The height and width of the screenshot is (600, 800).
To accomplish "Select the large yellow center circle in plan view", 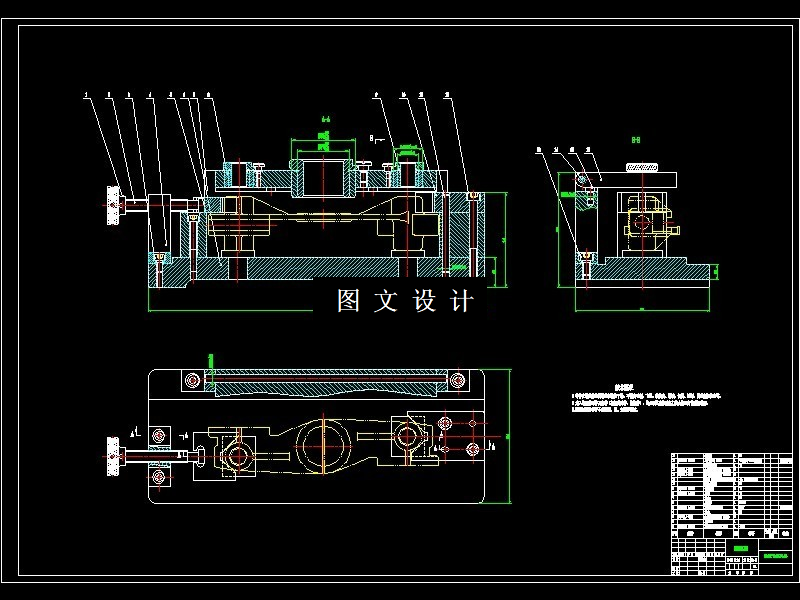I will coord(323,445).
